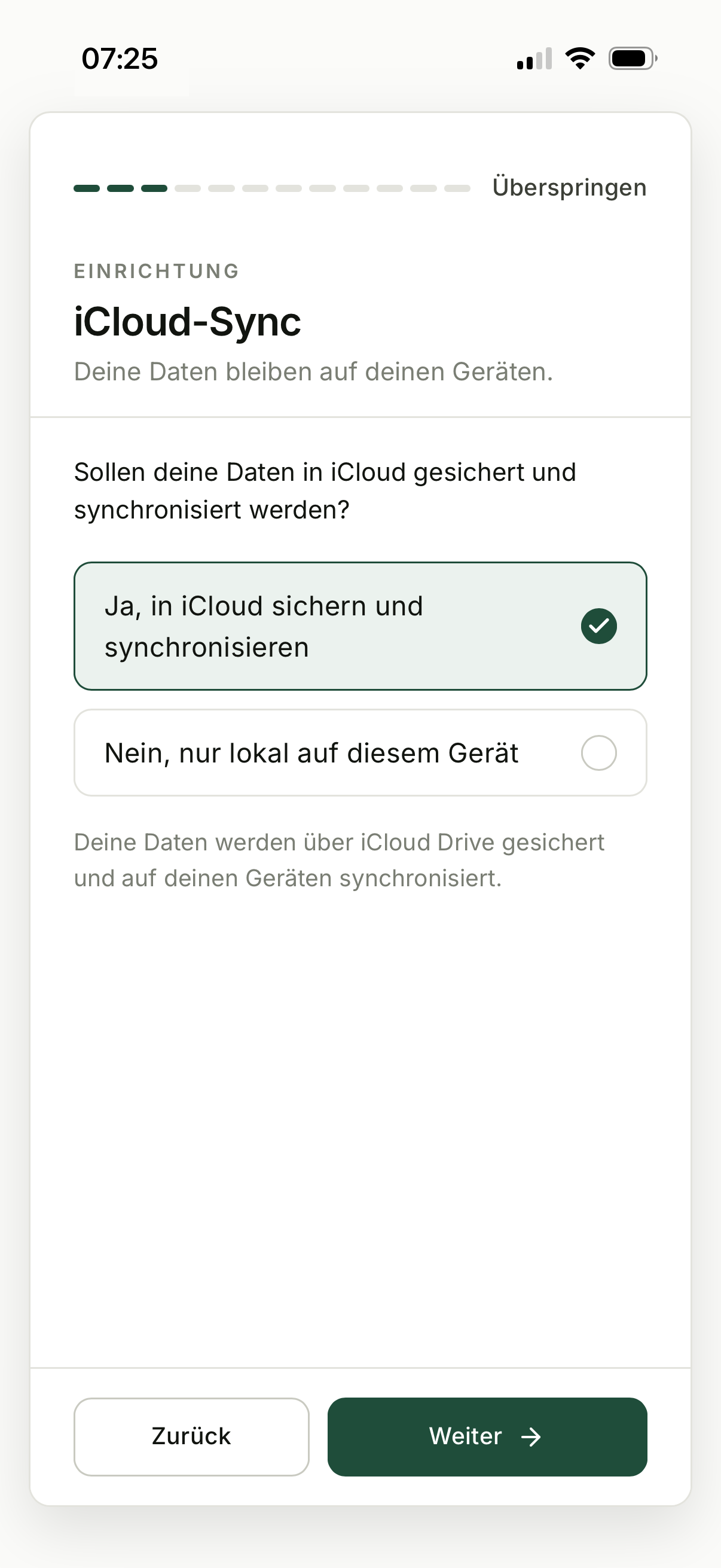Tap the EINRICHTUNG label

[x=157, y=271]
